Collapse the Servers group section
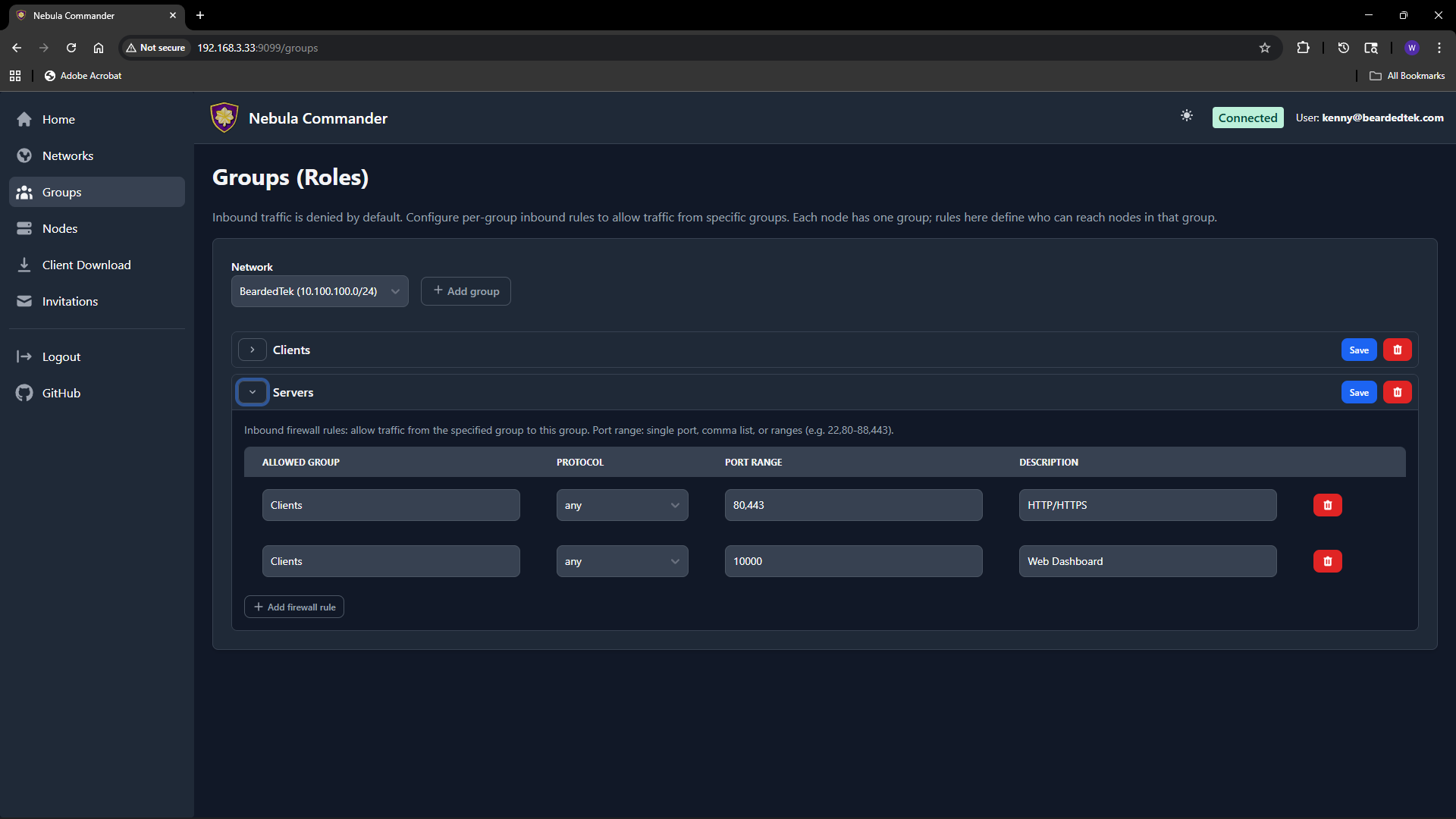Image resolution: width=1456 pixels, height=819 pixels. pos(253,392)
